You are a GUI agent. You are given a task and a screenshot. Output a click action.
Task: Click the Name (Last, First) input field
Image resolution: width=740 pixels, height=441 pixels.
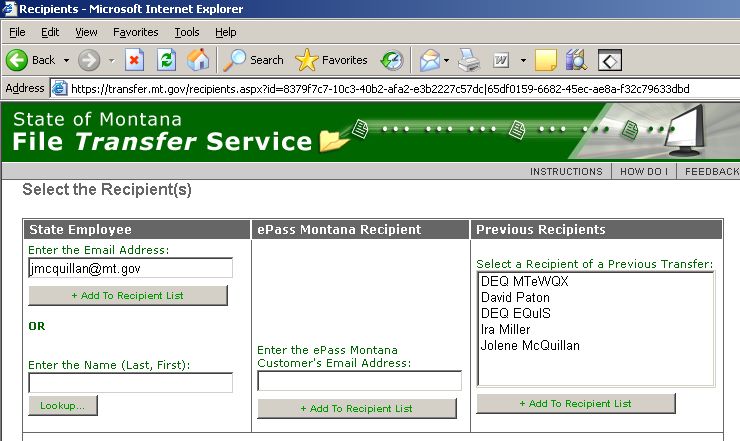tap(130, 383)
